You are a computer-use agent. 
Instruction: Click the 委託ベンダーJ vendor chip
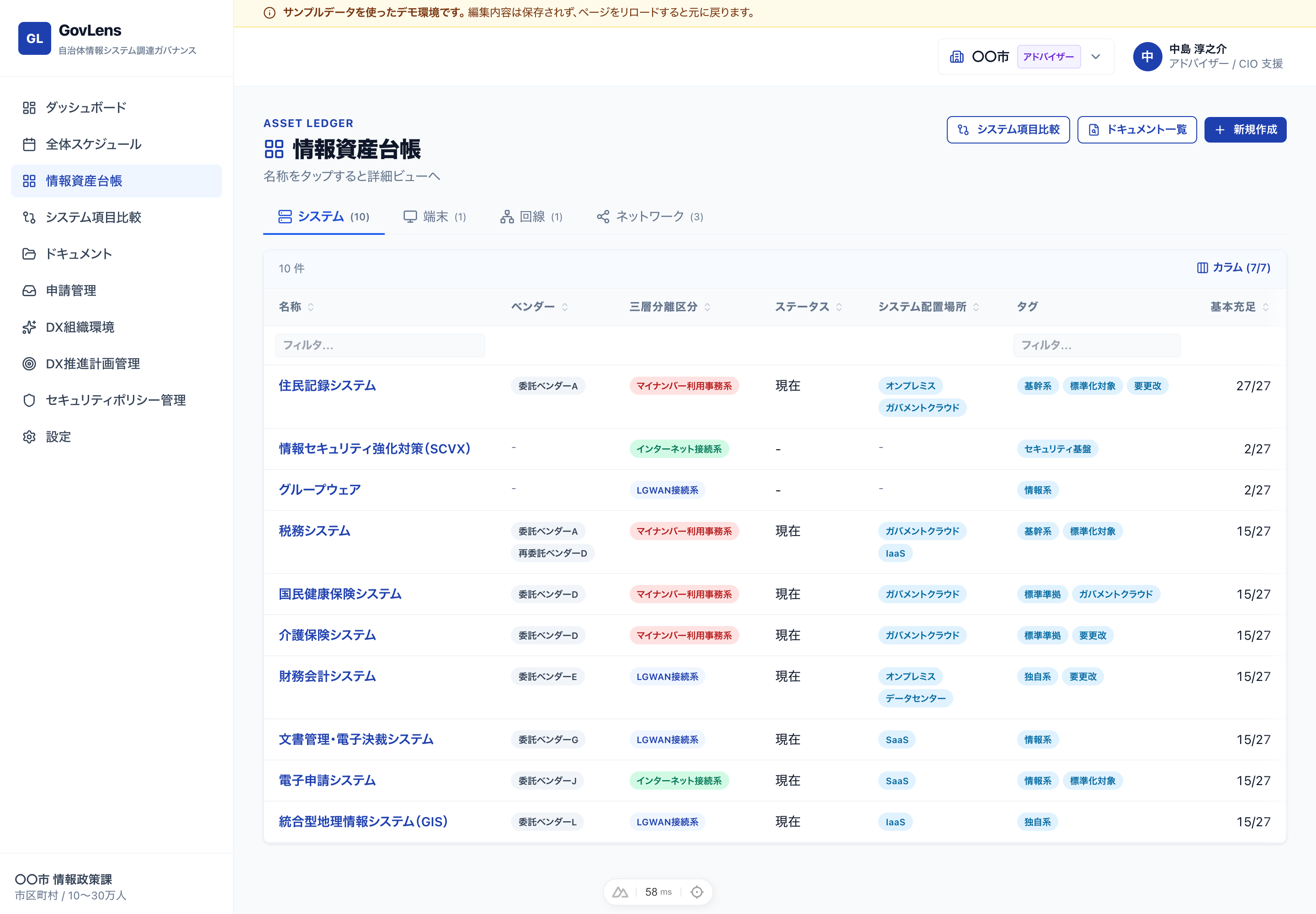pyautogui.click(x=547, y=782)
